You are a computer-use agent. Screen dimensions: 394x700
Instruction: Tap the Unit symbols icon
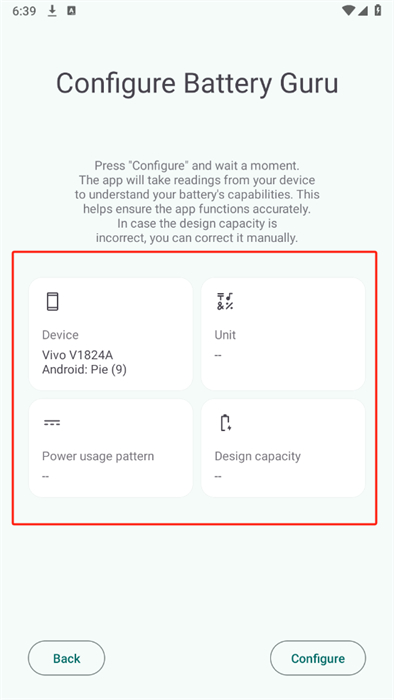pyautogui.click(x=225, y=301)
